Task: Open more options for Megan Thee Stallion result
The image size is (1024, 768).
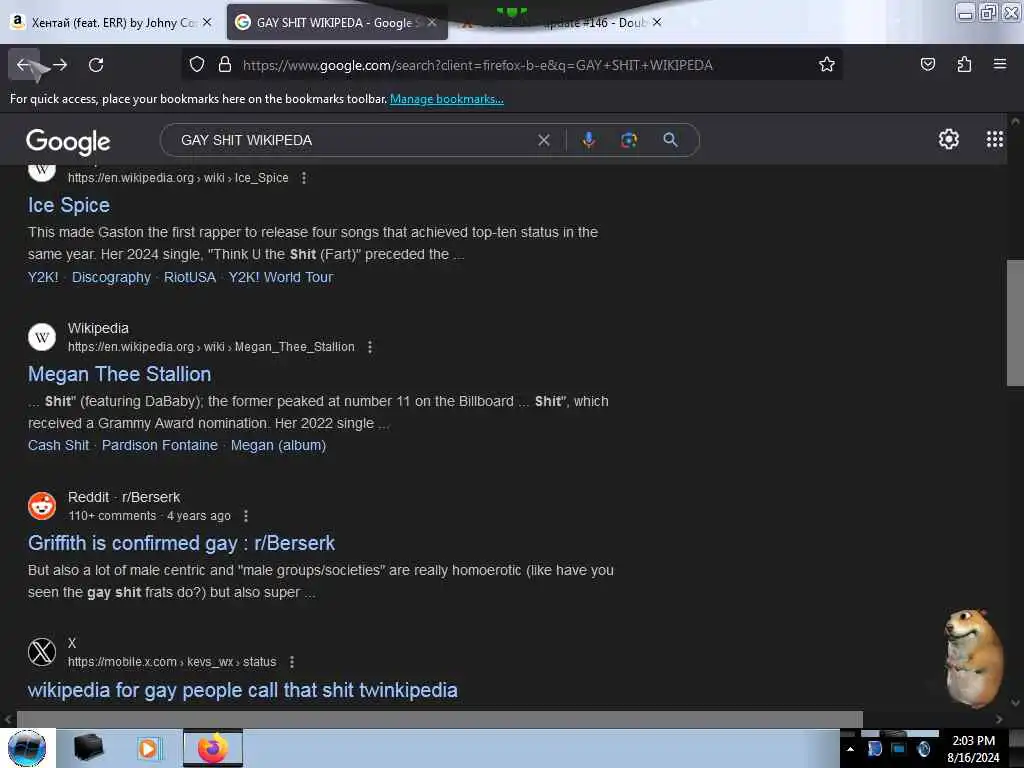Action: point(370,347)
